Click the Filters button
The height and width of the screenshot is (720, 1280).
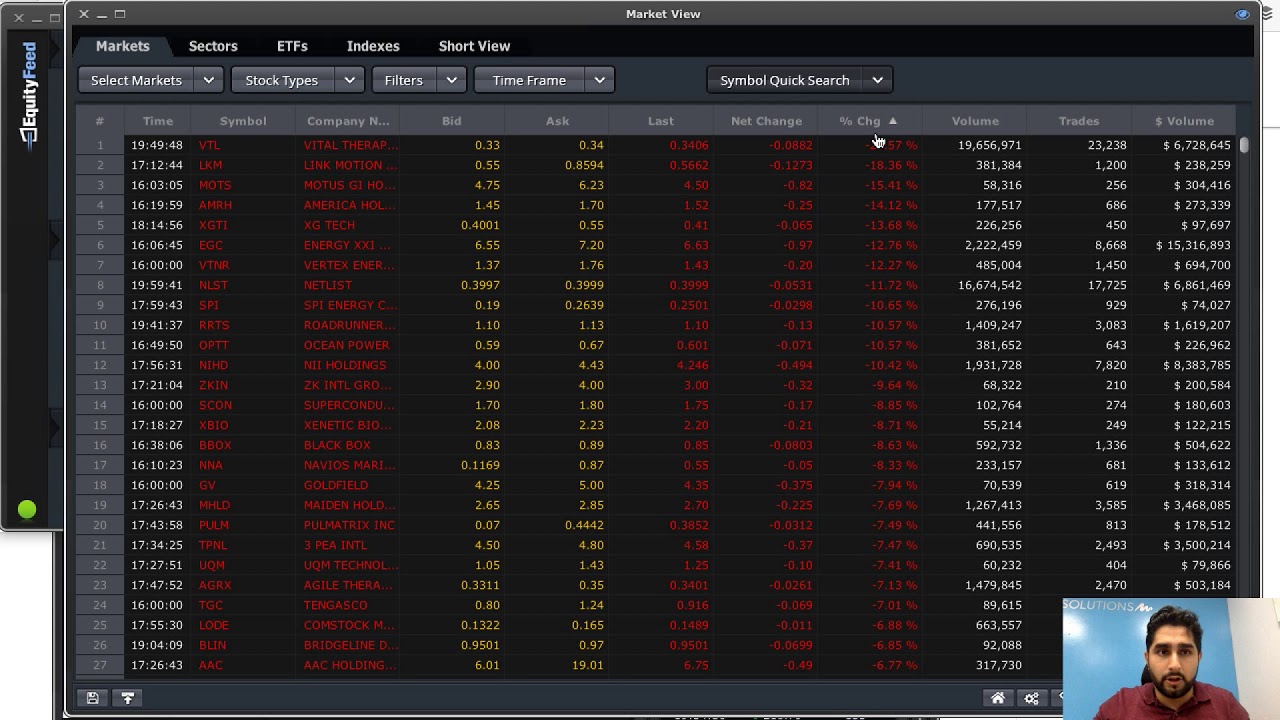pyautogui.click(x=404, y=80)
